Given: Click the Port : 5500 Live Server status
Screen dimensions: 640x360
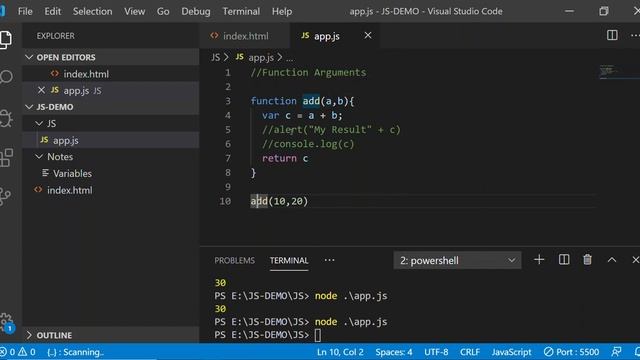Looking at the screenshot, I should [x=571, y=352].
